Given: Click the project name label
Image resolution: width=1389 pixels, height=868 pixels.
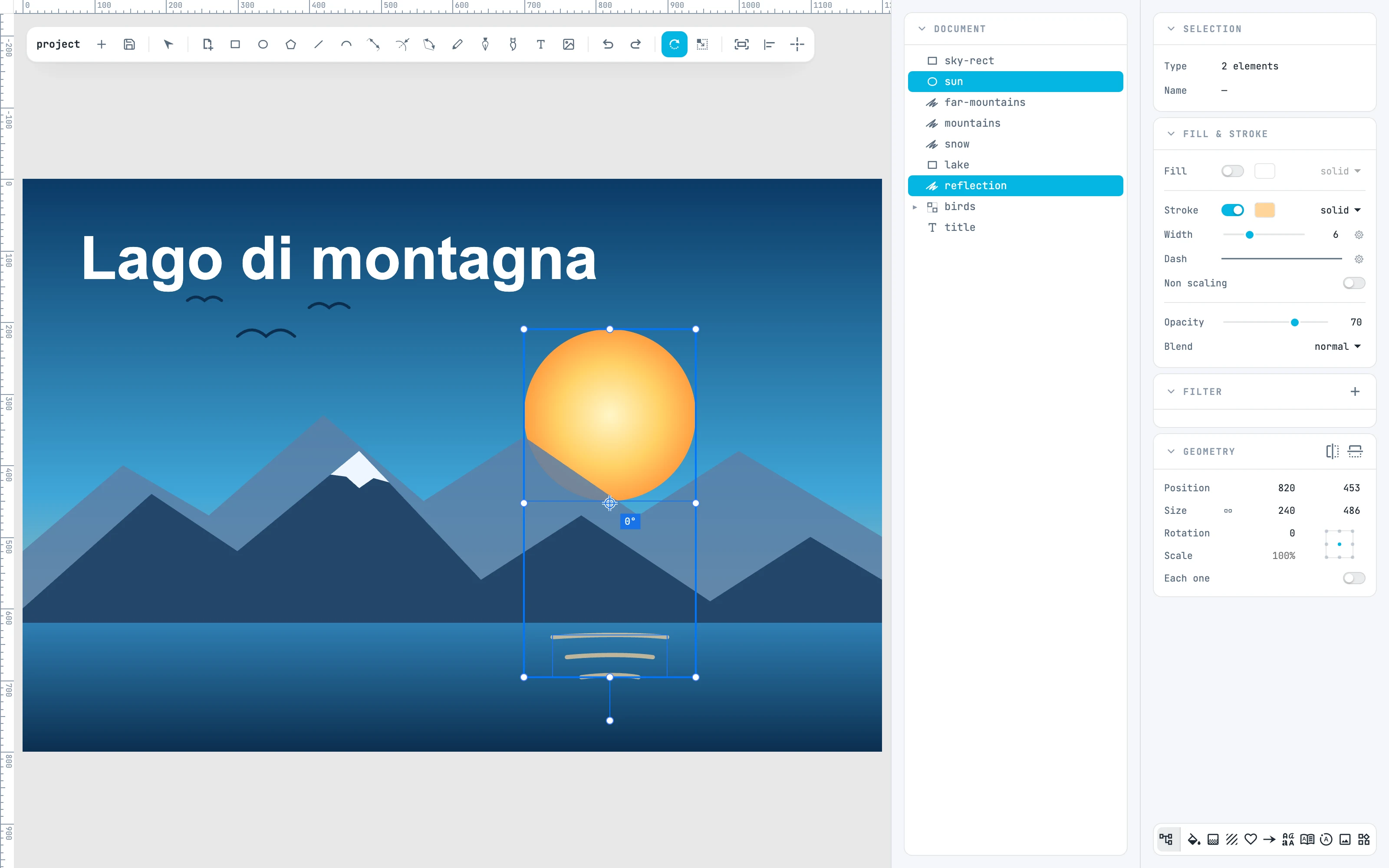Looking at the screenshot, I should coord(58,44).
